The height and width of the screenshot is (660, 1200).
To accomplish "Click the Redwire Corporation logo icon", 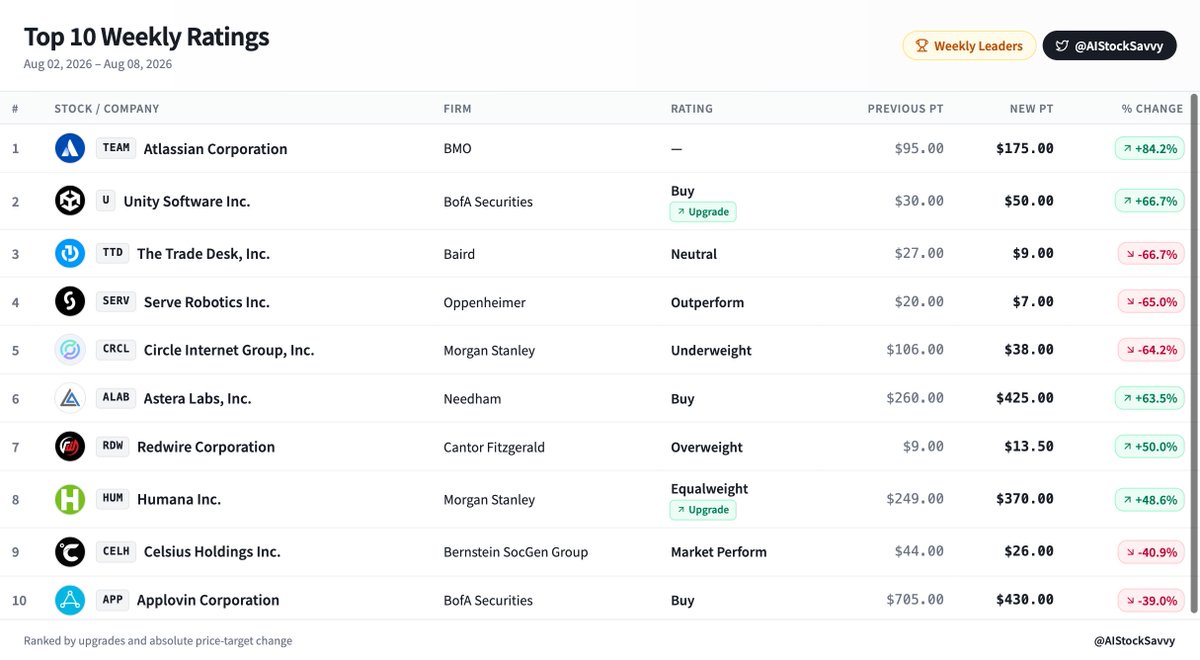I will (70, 446).
